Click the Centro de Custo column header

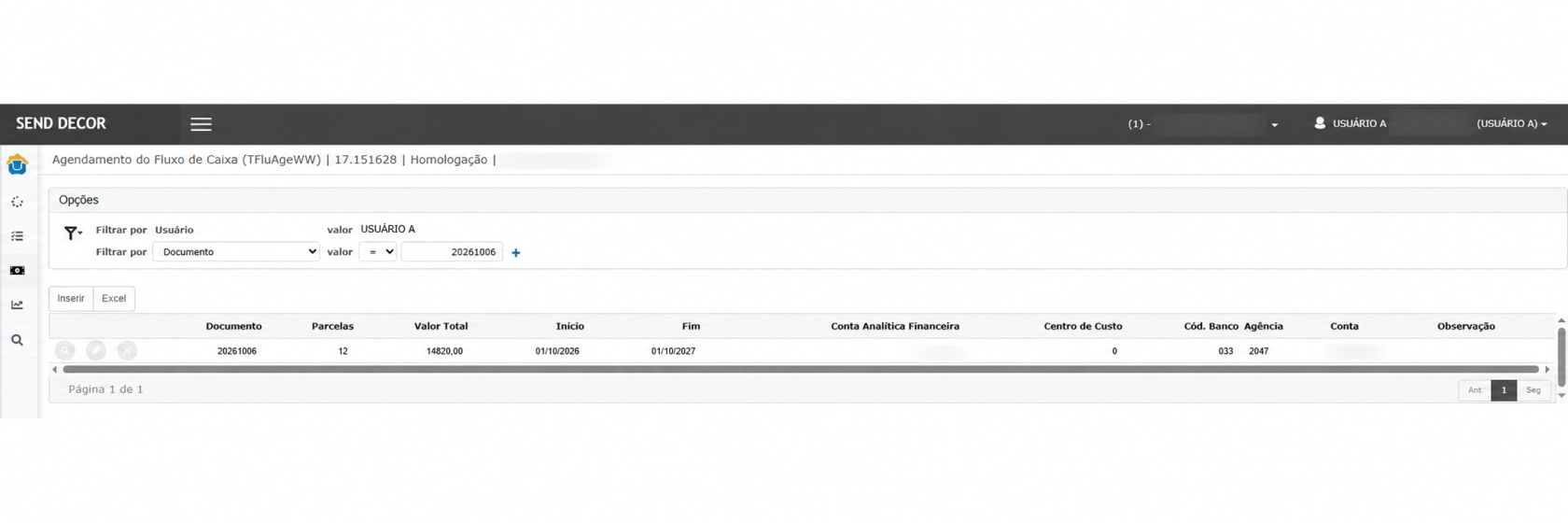pyautogui.click(x=1083, y=326)
